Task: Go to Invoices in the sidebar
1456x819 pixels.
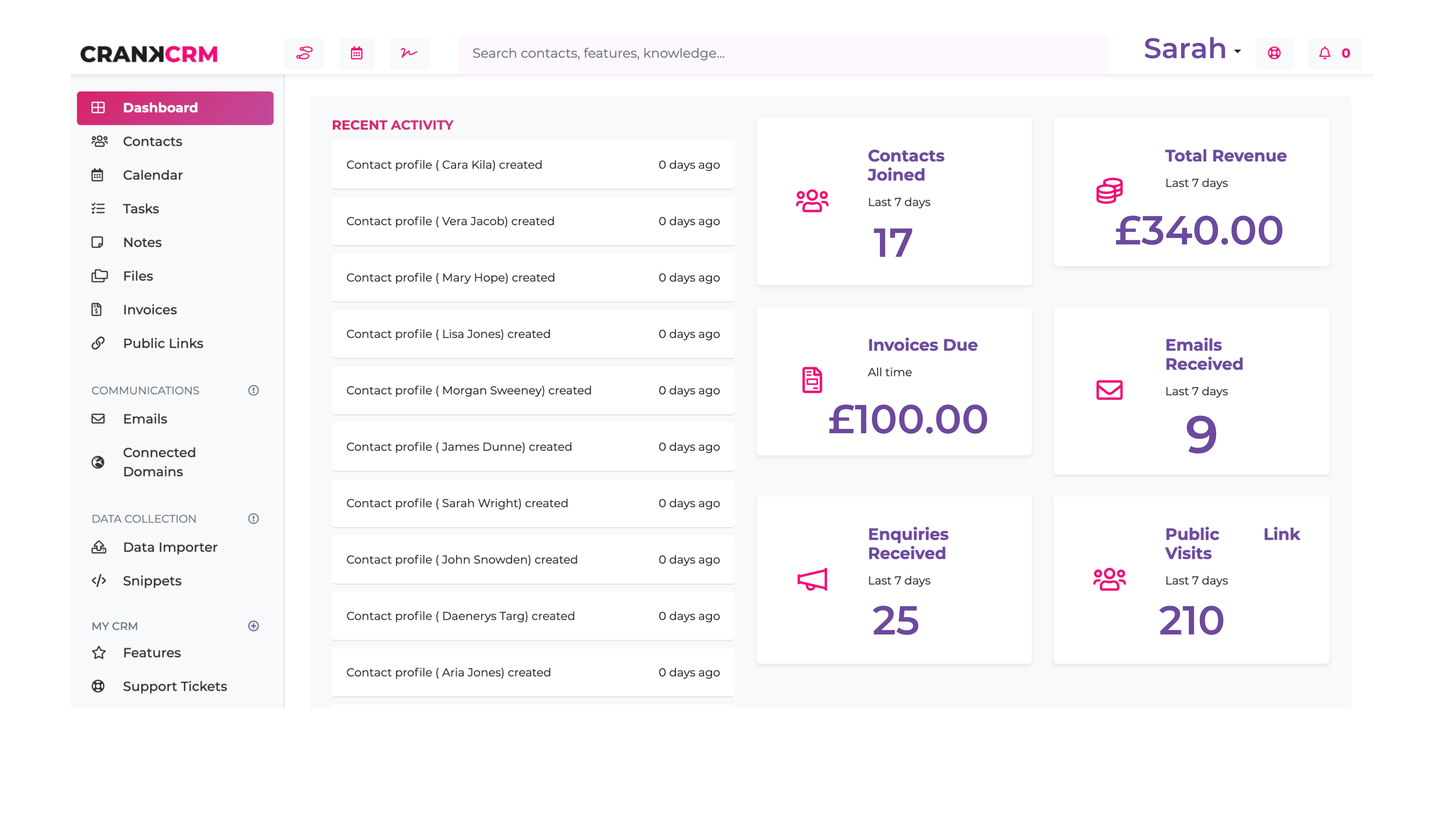Action: [x=150, y=310]
